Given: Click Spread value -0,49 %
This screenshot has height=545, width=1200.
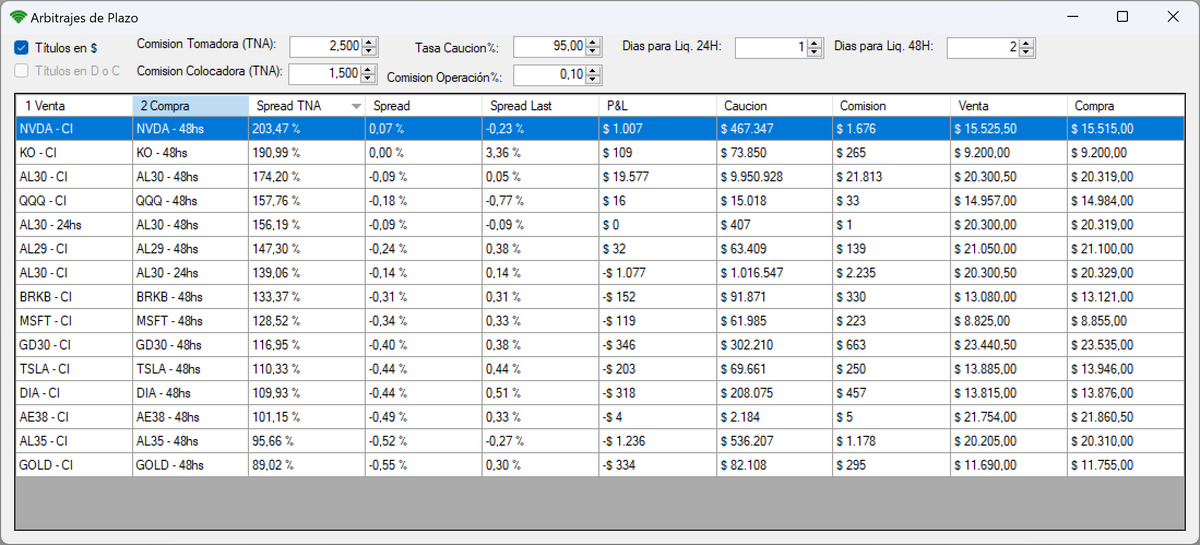Looking at the screenshot, I should pos(423,417).
